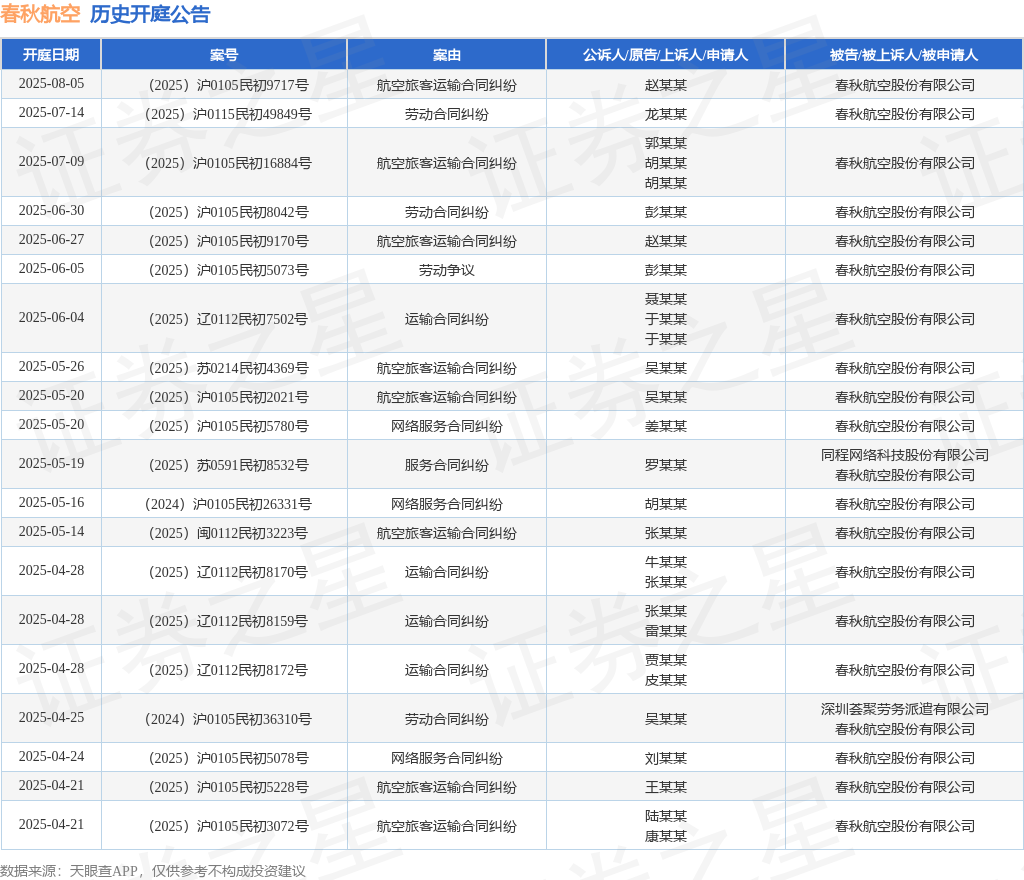1024x880 pixels.
Task: Select case number (2024)沪0105民初26331号
Action: click(229, 505)
